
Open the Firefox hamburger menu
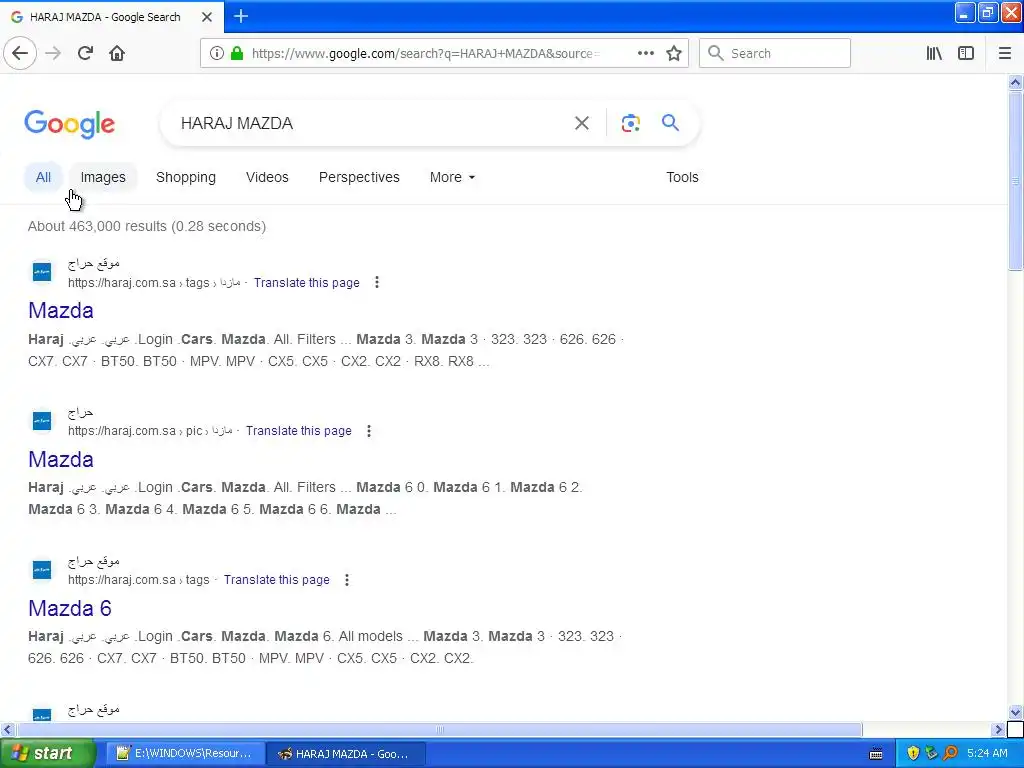[x=1004, y=54]
